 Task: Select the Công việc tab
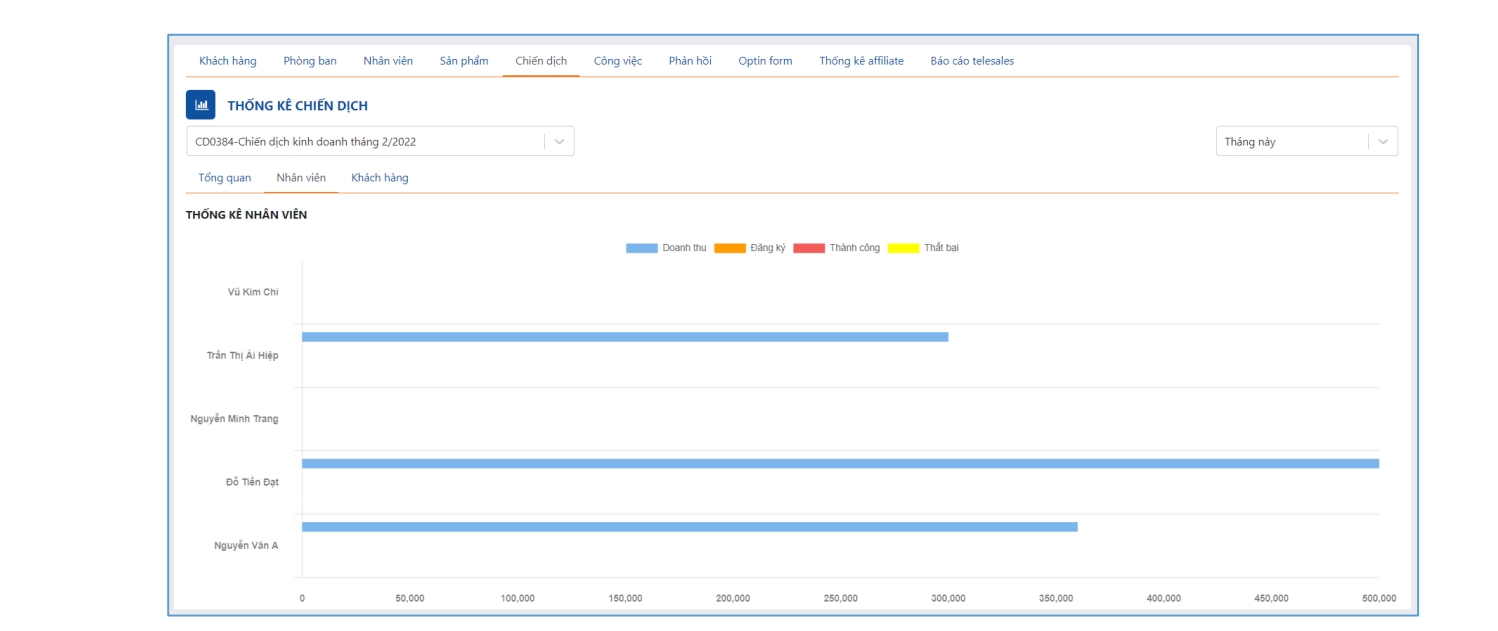[618, 61]
